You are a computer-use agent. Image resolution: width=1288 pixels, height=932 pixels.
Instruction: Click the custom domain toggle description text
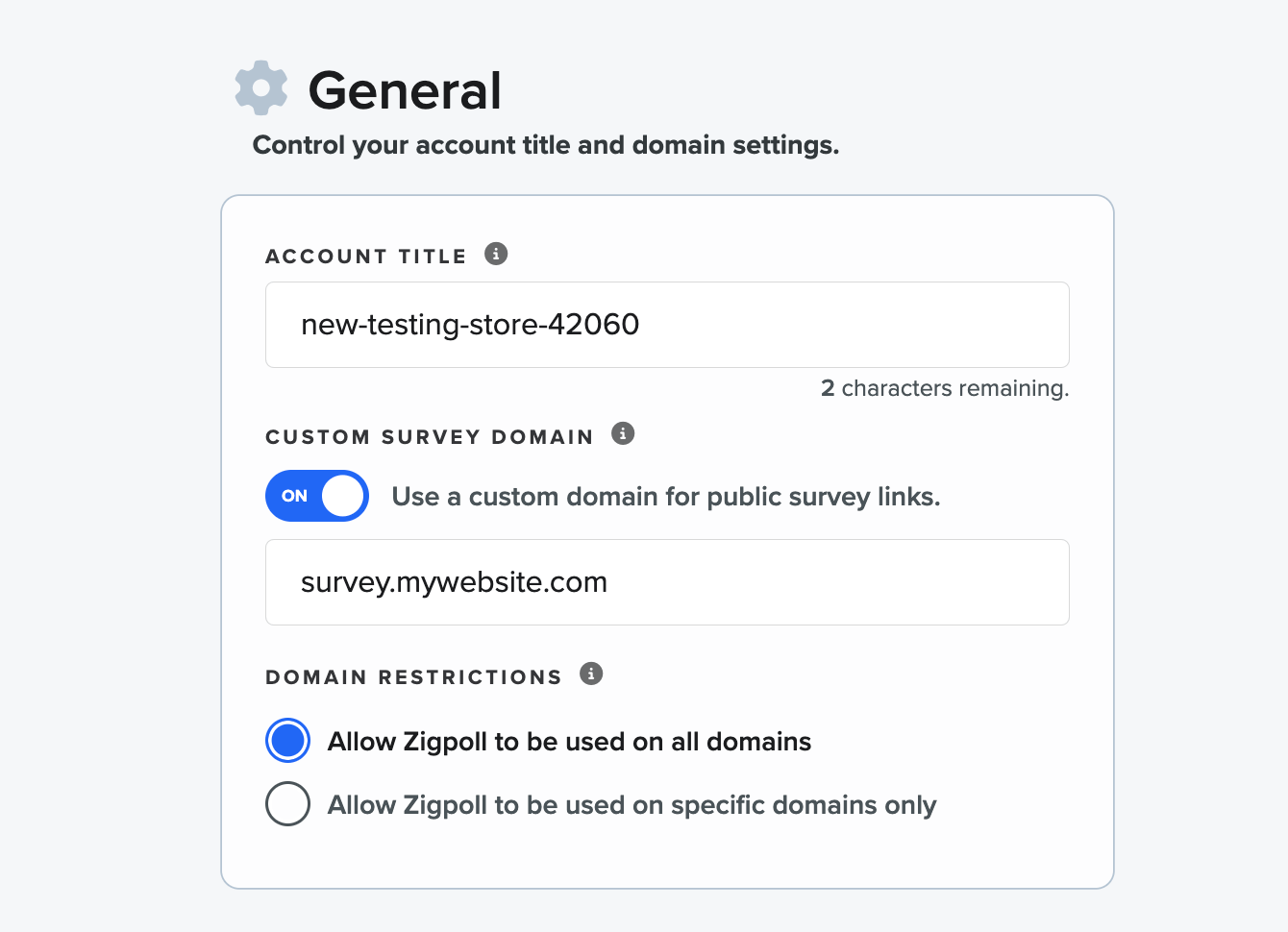(664, 496)
